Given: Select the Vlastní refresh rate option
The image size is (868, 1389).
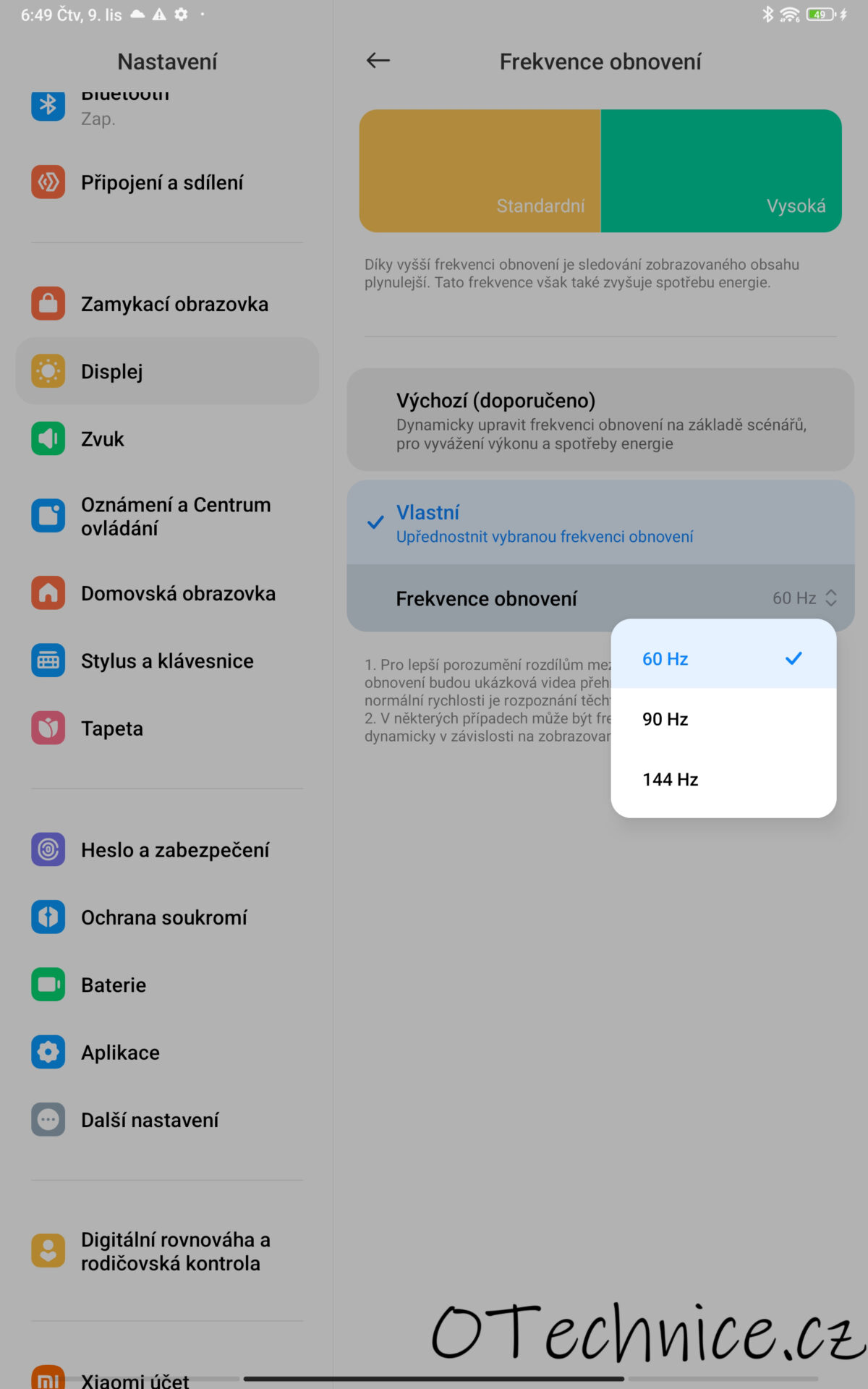Looking at the screenshot, I should (x=600, y=523).
